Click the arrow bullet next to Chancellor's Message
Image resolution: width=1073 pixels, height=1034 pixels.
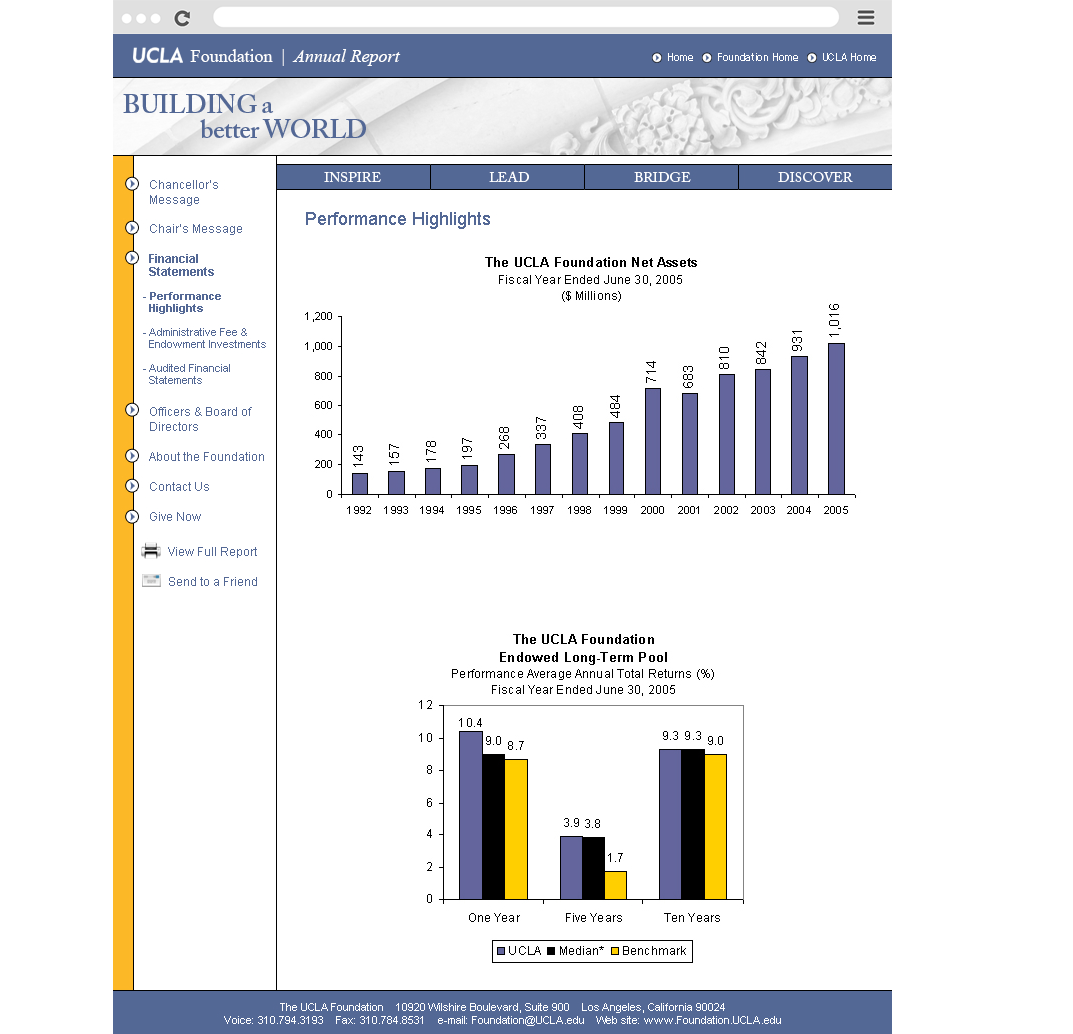131,184
